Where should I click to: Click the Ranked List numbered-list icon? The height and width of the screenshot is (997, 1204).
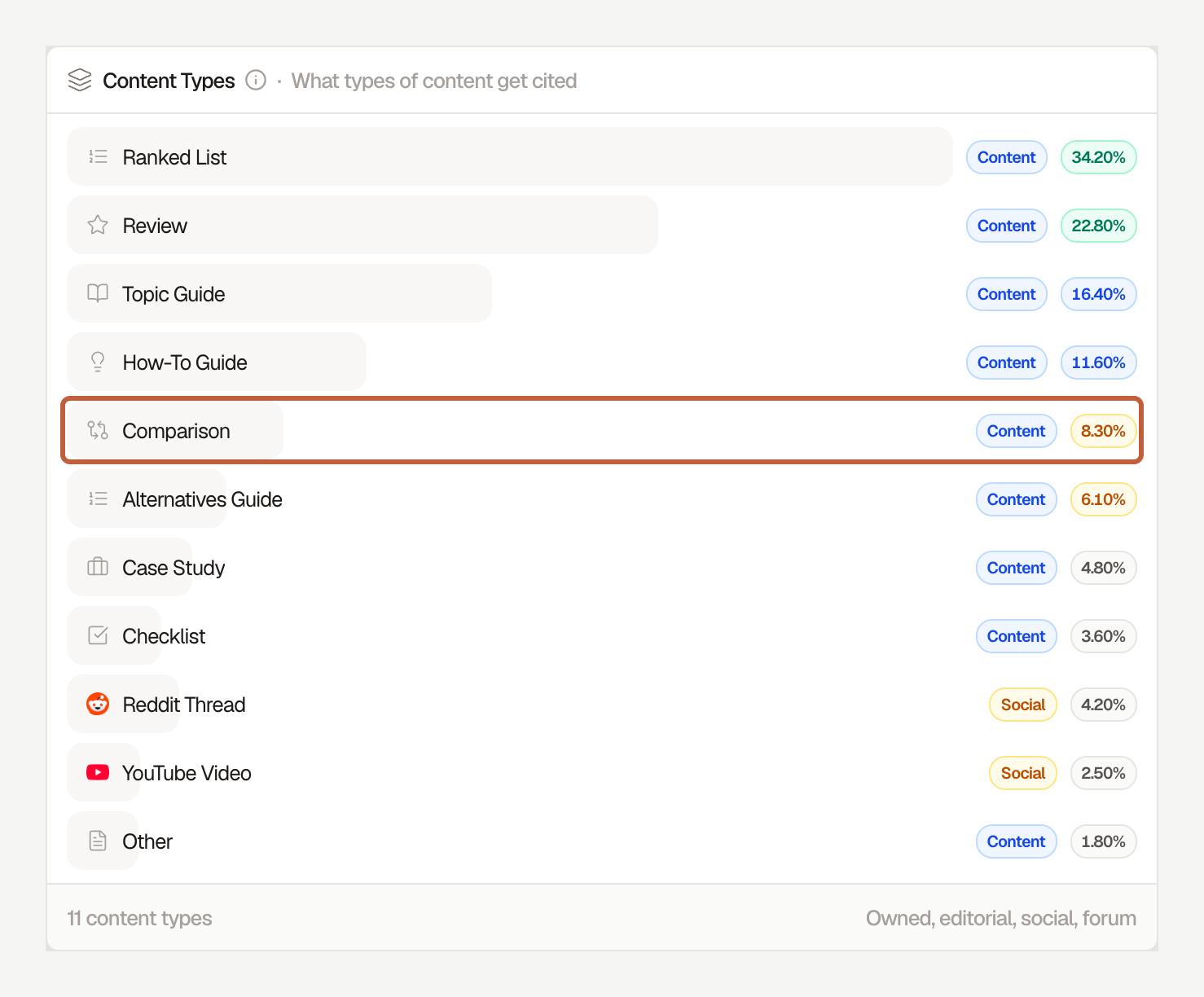pyautogui.click(x=98, y=156)
